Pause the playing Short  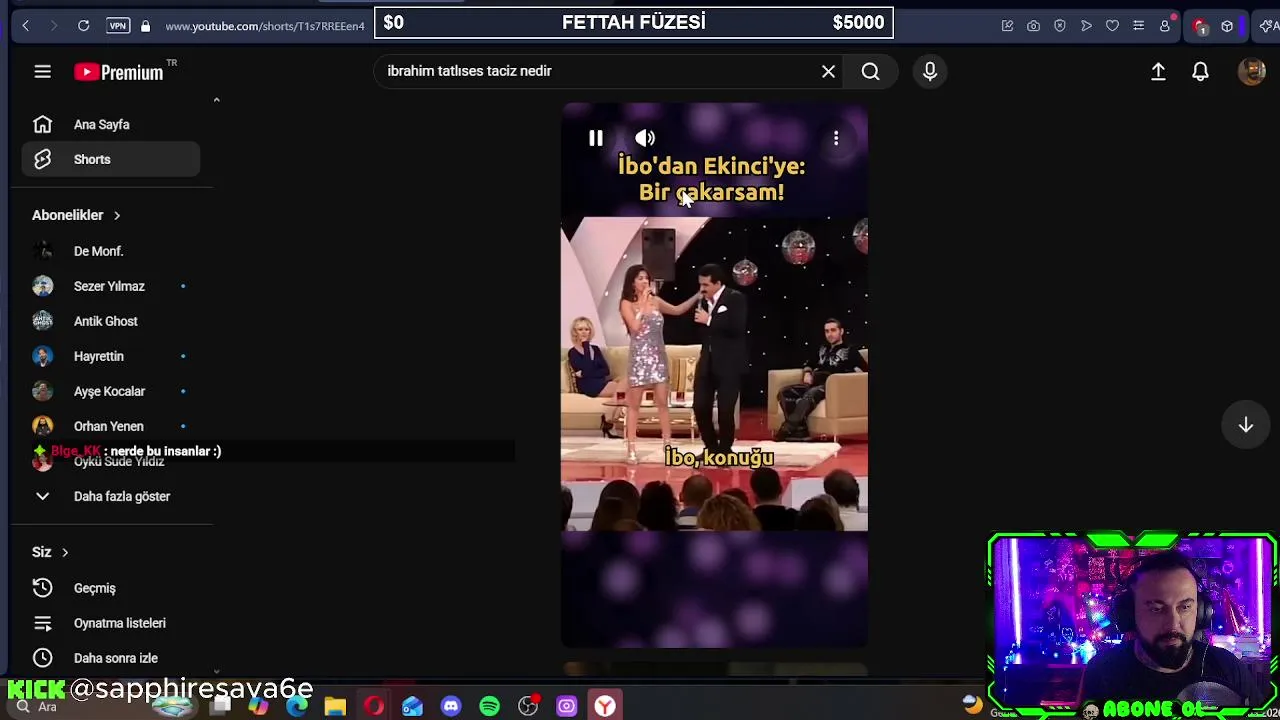(595, 138)
